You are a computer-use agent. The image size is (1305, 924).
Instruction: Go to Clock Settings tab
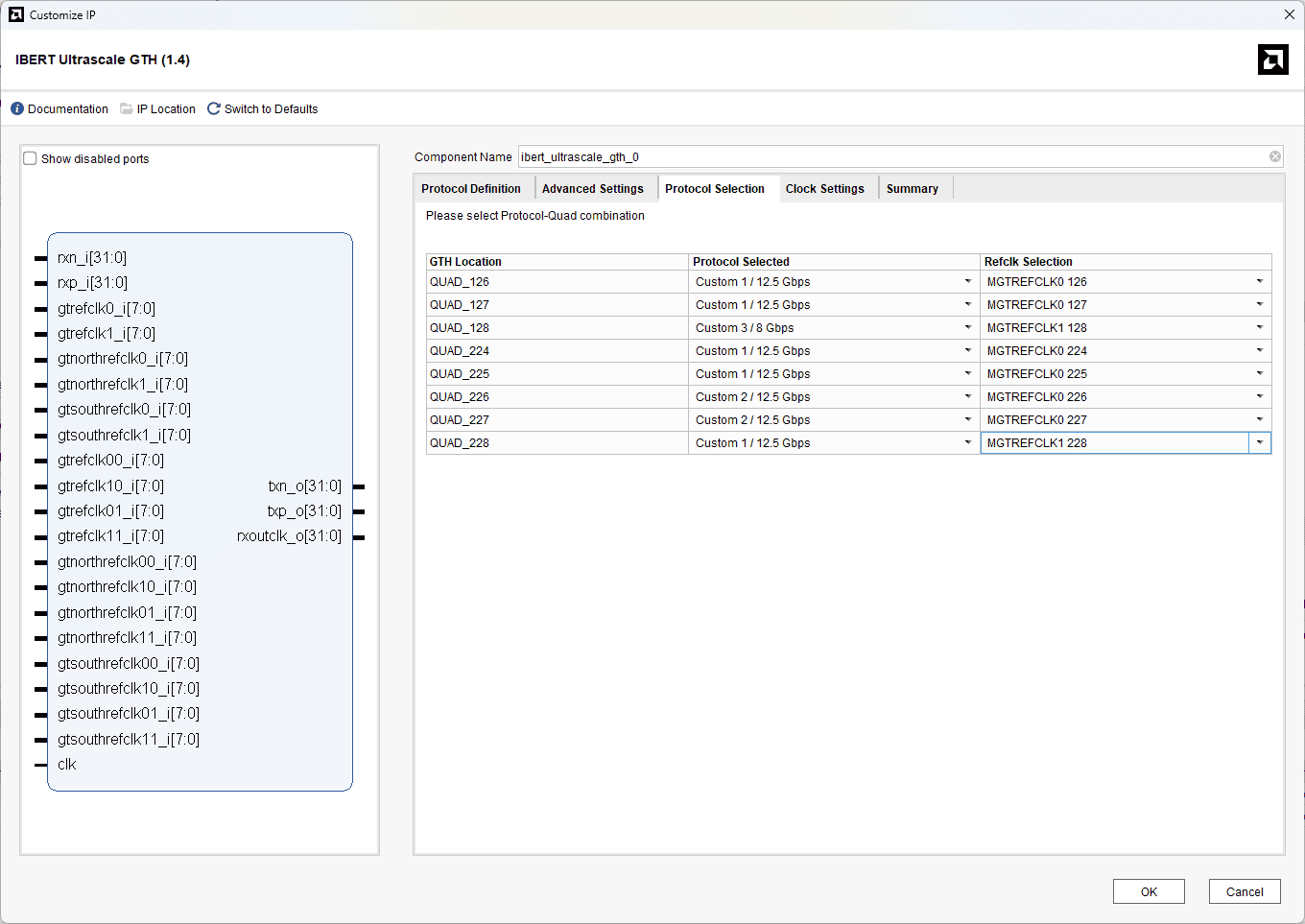[x=824, y=189]
